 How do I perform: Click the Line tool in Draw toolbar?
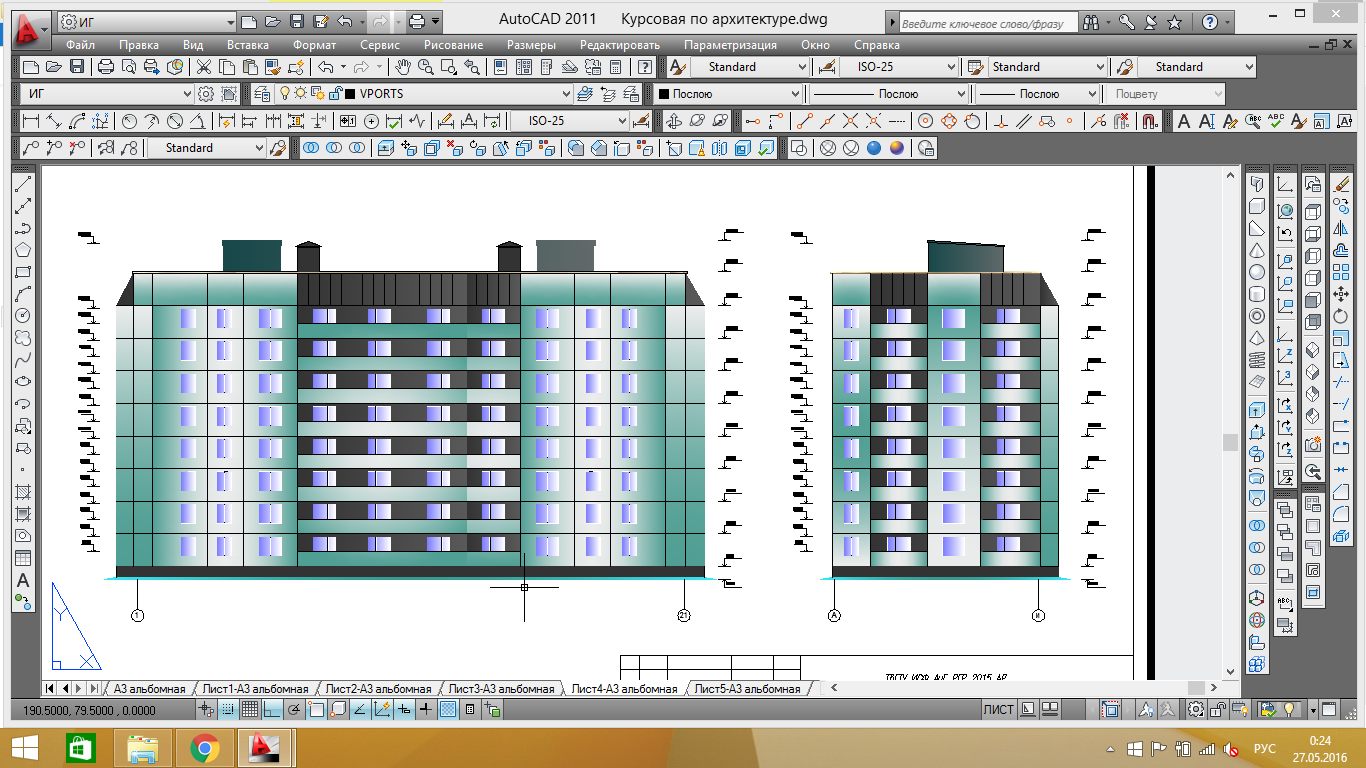[x=23, y=184]
